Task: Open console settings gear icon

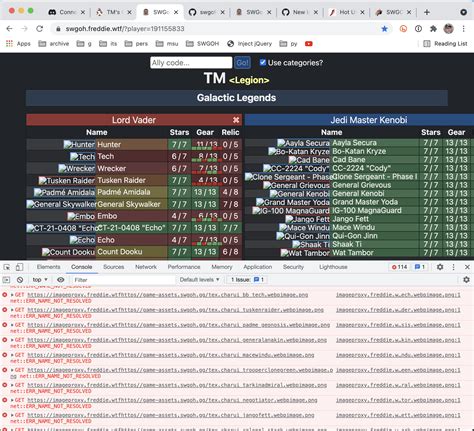Action: click(466, 280)
